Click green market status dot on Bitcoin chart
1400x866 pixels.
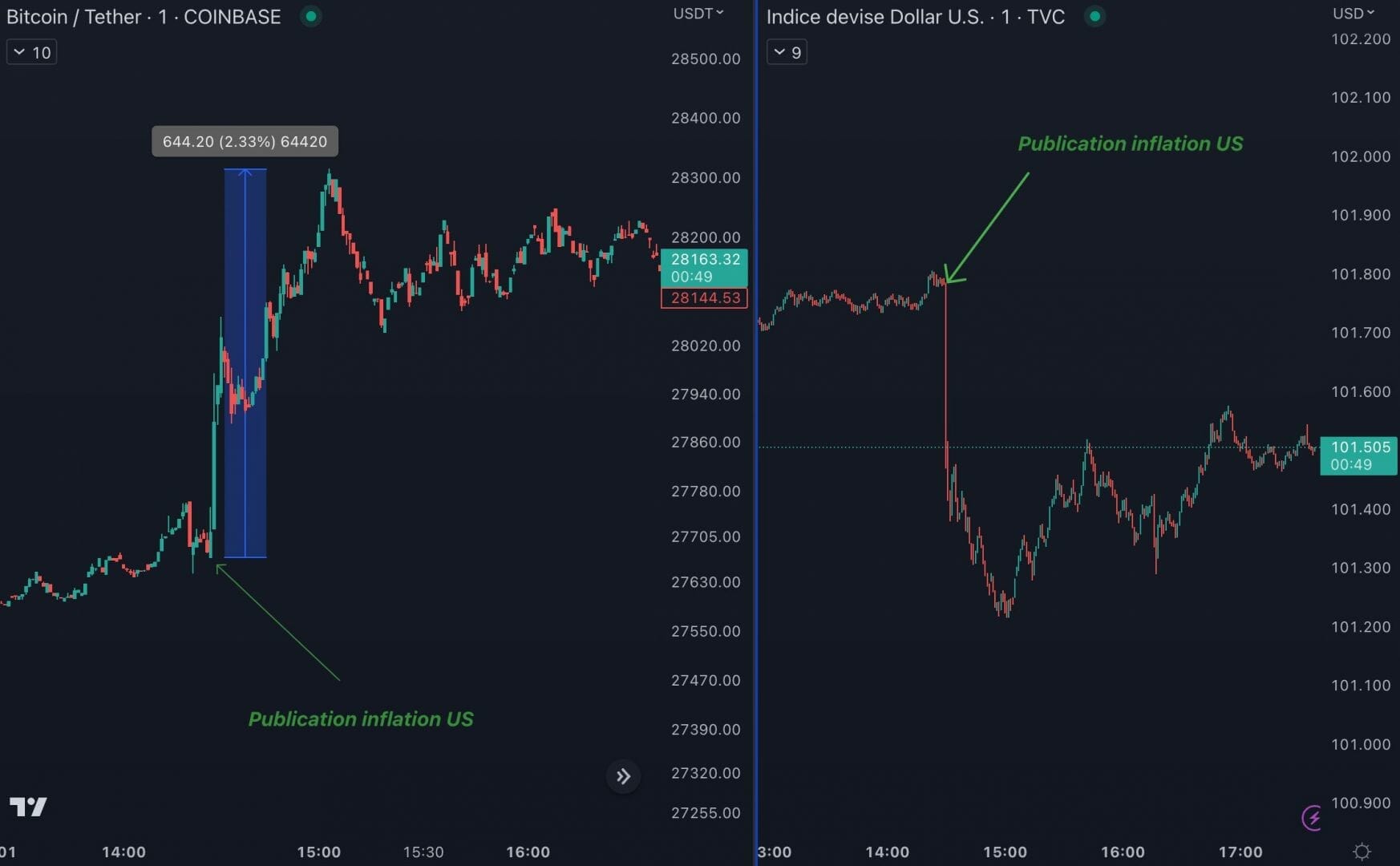click(x=310, y=17)
